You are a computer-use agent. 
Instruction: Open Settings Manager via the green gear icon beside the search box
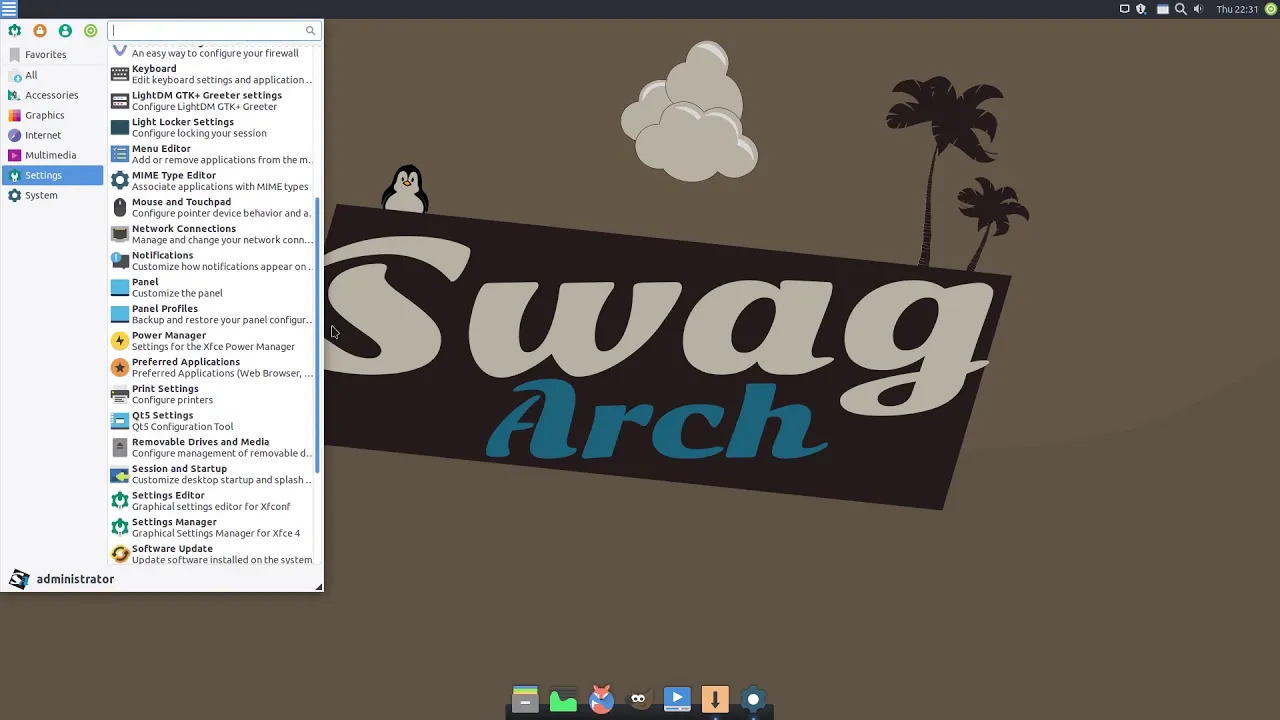pyautogui.click(x=14, y=31)
